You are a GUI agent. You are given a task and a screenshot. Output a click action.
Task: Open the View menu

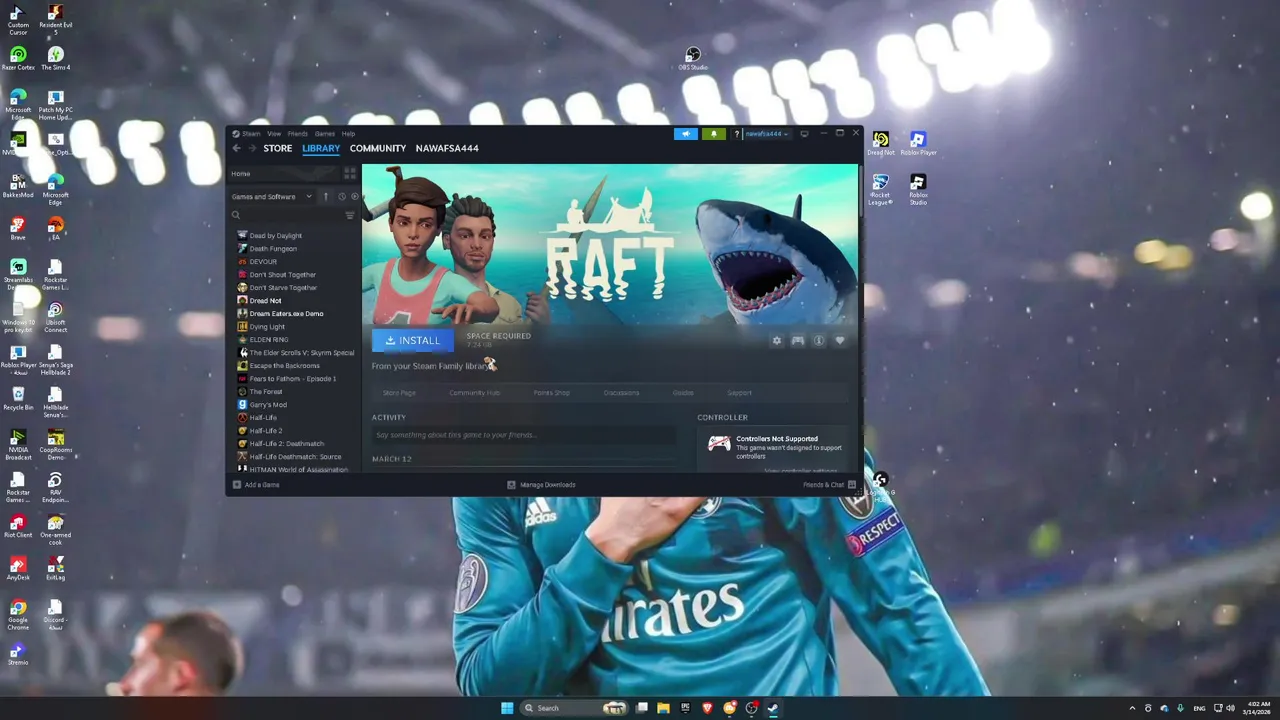(x=274, y=133)
